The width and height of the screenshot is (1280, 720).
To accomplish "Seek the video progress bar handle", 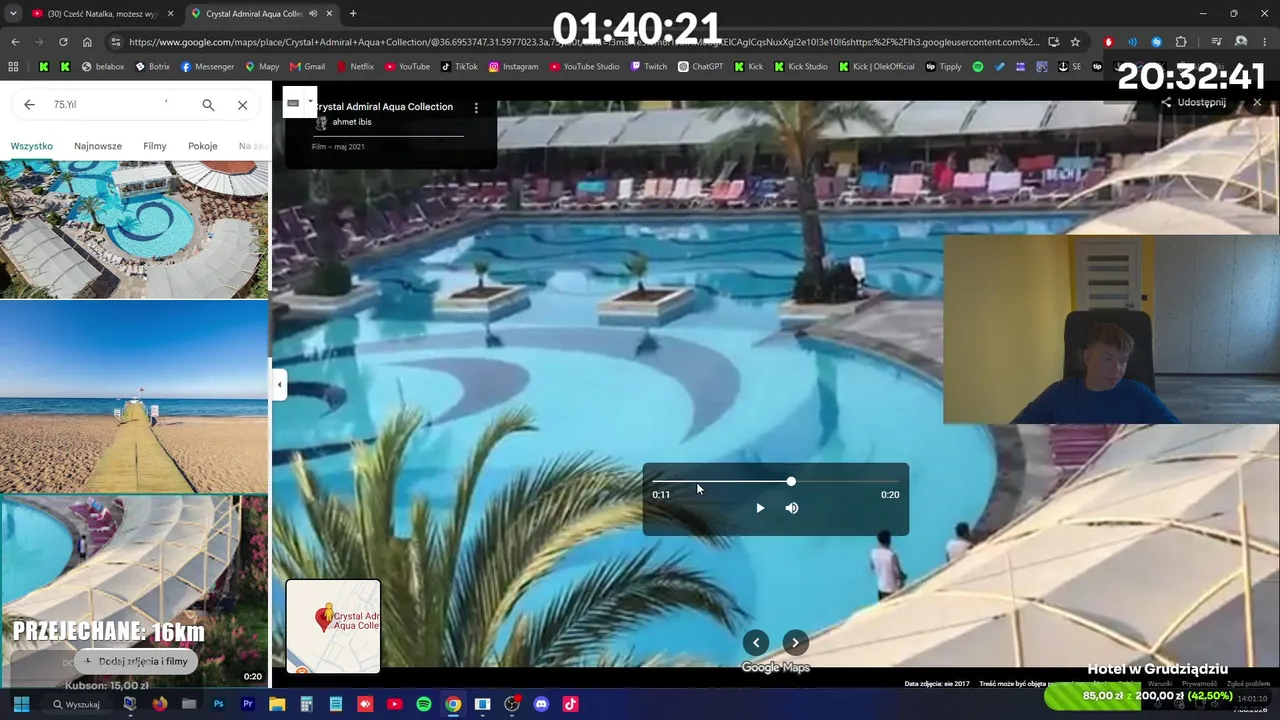I will click(x=791, y=482).
